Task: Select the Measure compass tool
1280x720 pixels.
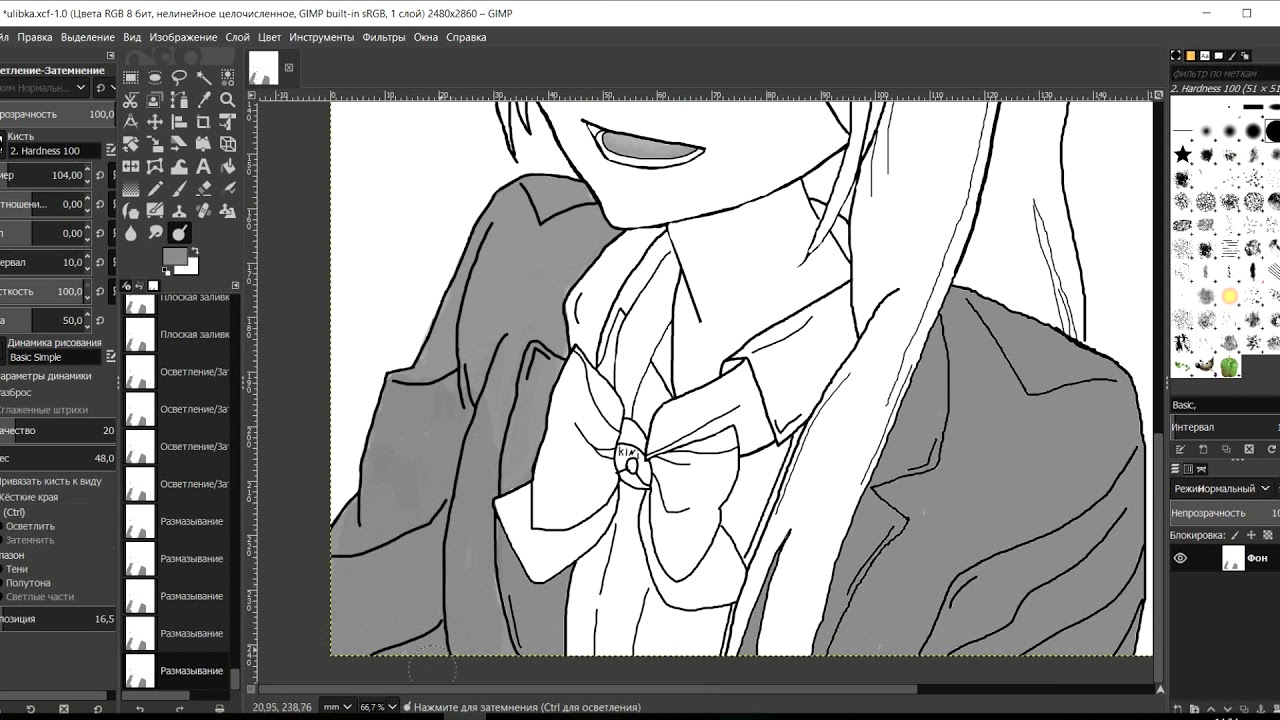Action: click(131, 122)
